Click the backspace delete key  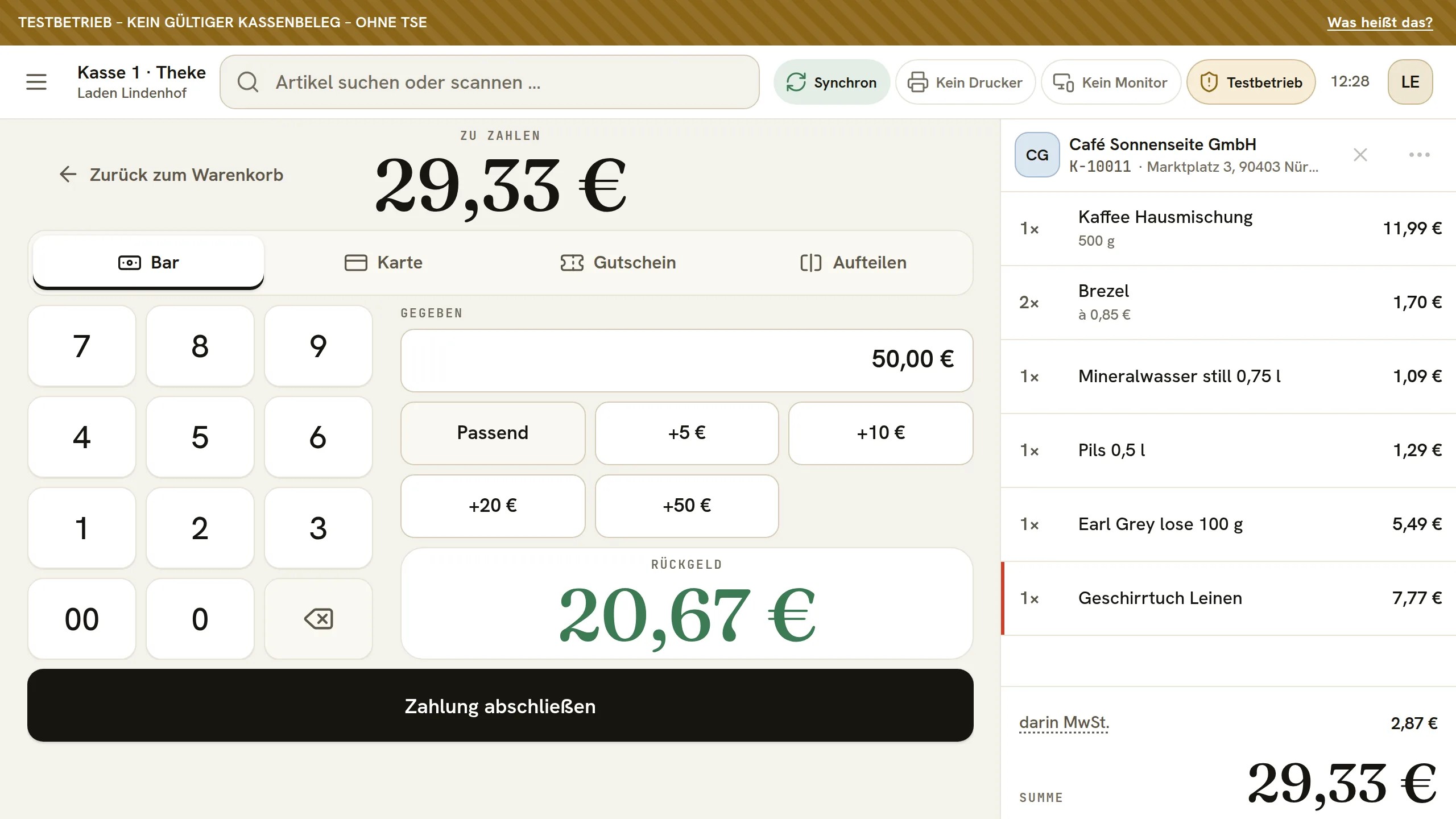point(318,619)
